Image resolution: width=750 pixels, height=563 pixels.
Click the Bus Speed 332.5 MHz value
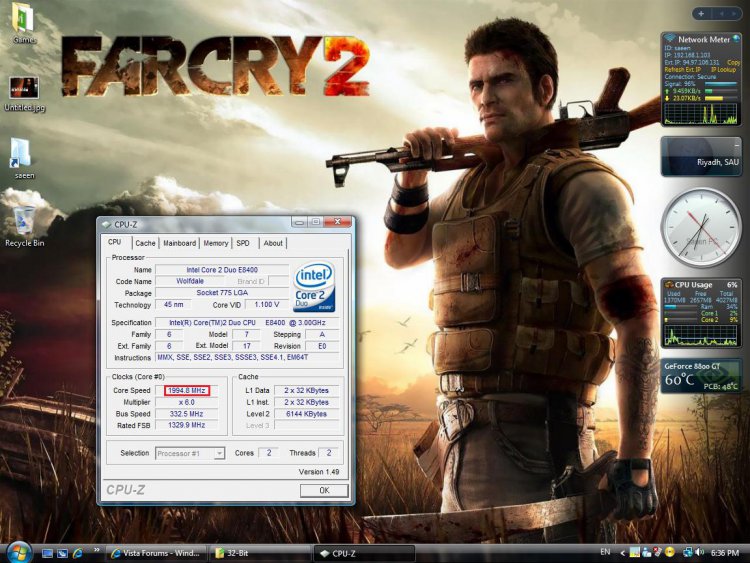[187, 414]
